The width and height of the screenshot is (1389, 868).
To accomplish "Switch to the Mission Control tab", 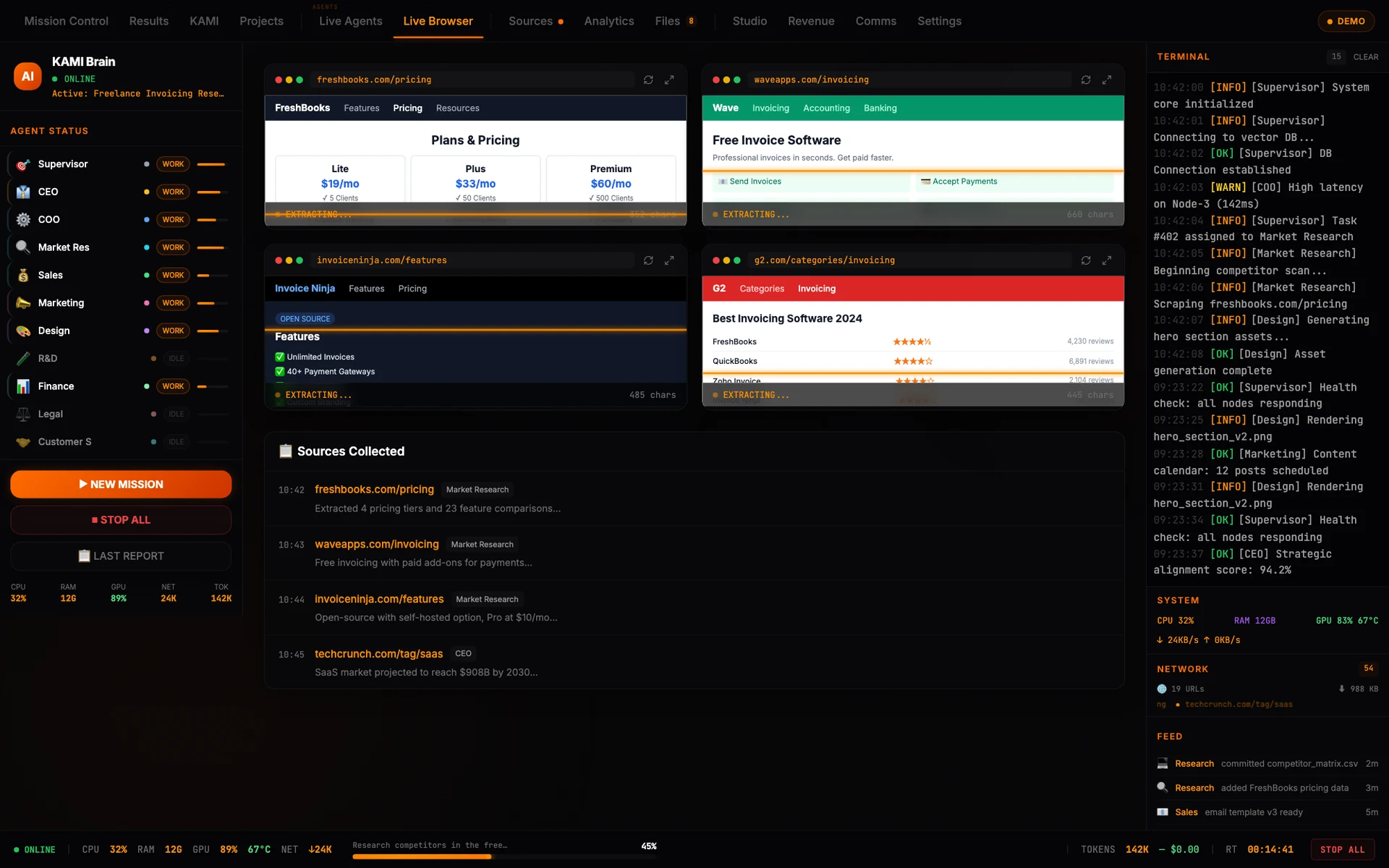I will [x=66, y=21].
